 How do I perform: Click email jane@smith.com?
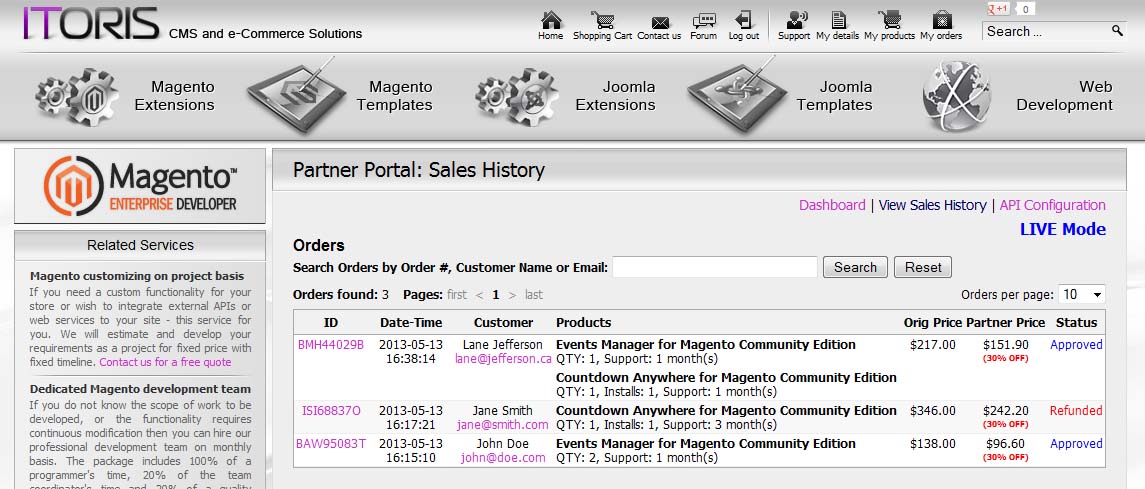click(503, 425)
